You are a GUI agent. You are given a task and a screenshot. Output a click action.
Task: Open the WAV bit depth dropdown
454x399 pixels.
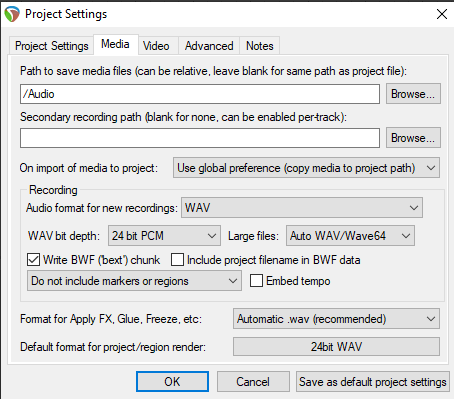(164, 236)
